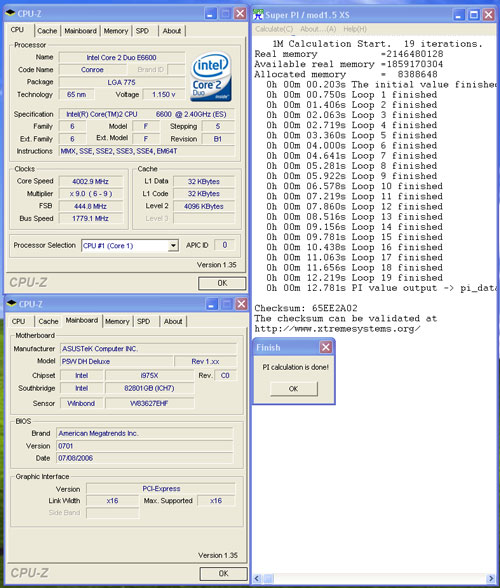The height and width of the screenshot is (588, 500).
Task: Select CPU tab in top CPU-Z window
Action: [x=17, y=30]
